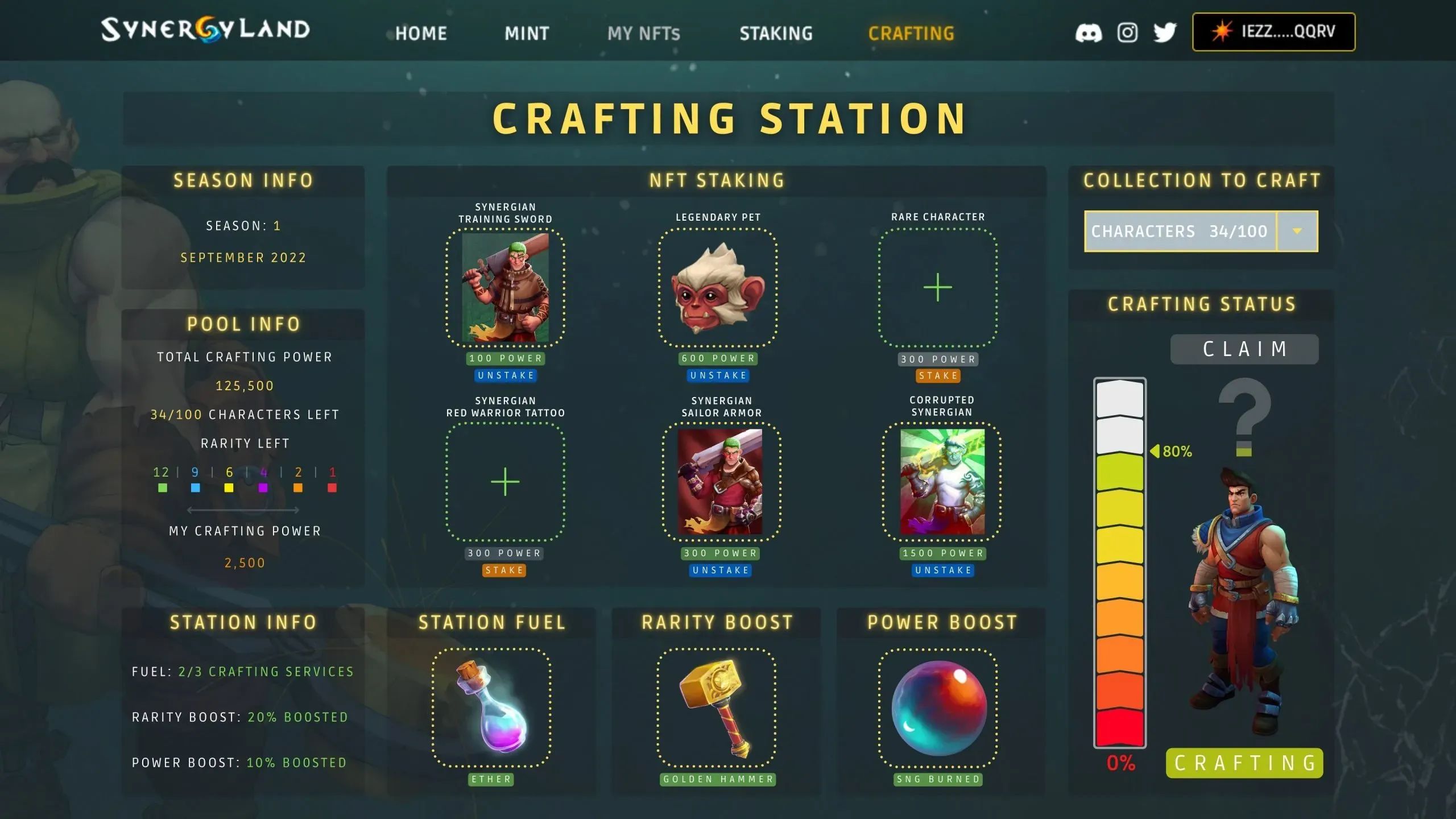Click the plus icon in Red Warrior Tattoo slot

505,482
